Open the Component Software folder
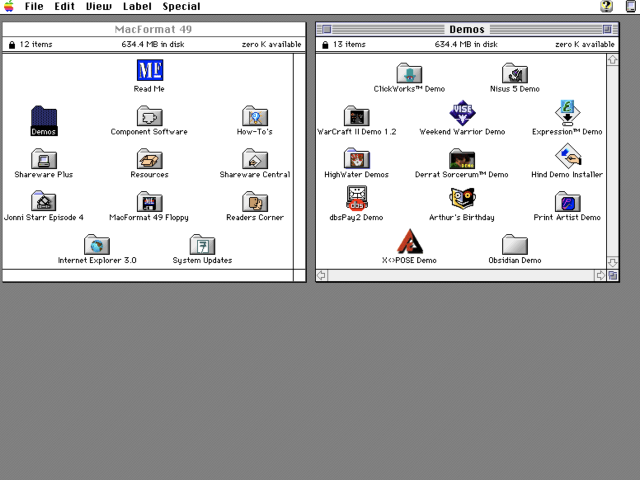This screenshot has width=640, height=480. tap(149, 116)
